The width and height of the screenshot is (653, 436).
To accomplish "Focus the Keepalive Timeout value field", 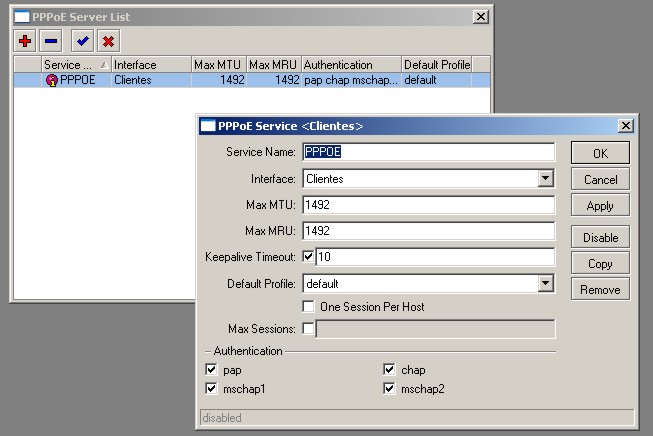I will 435,257.
